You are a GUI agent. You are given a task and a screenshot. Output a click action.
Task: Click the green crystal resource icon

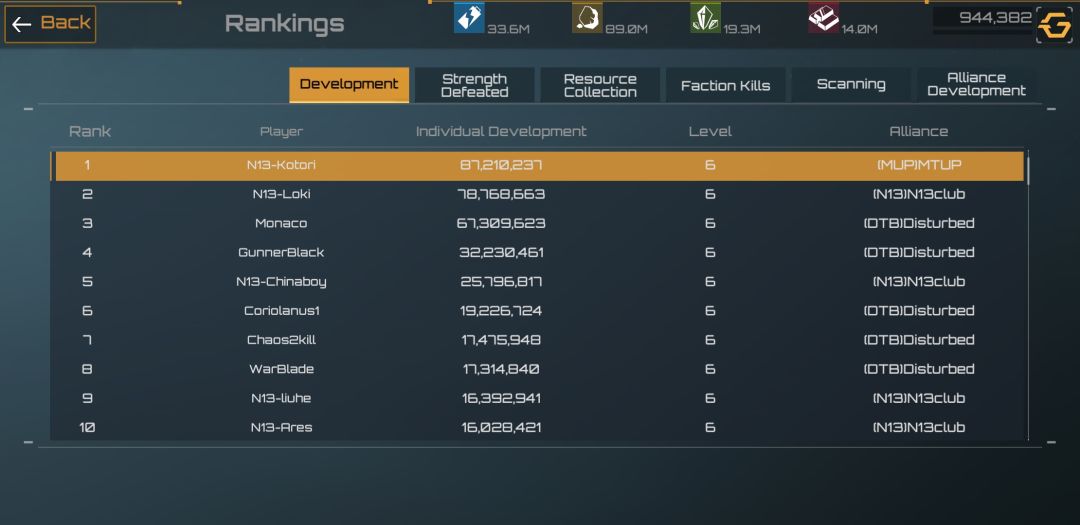[705, 18]
